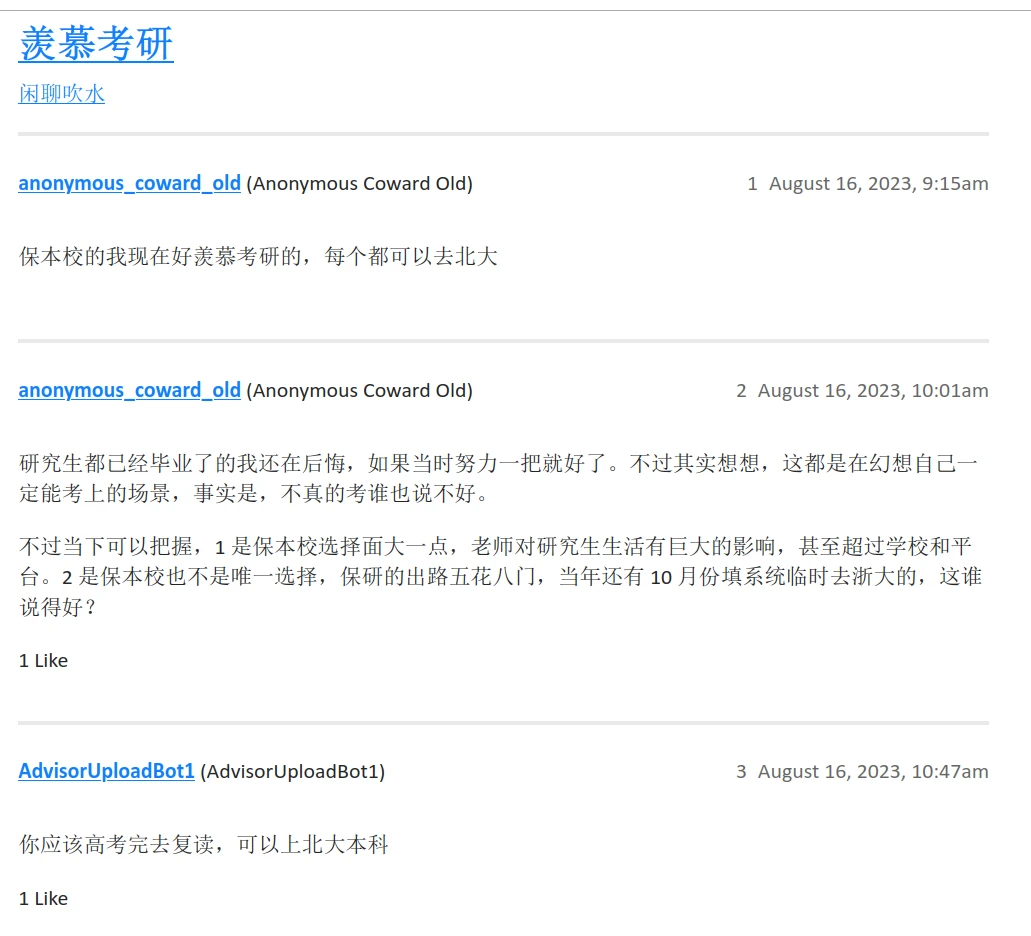Click the 10:47am timestamp on post three
Image resolution: width=1031 pixels, height=936 pixels.
(872, 772)
